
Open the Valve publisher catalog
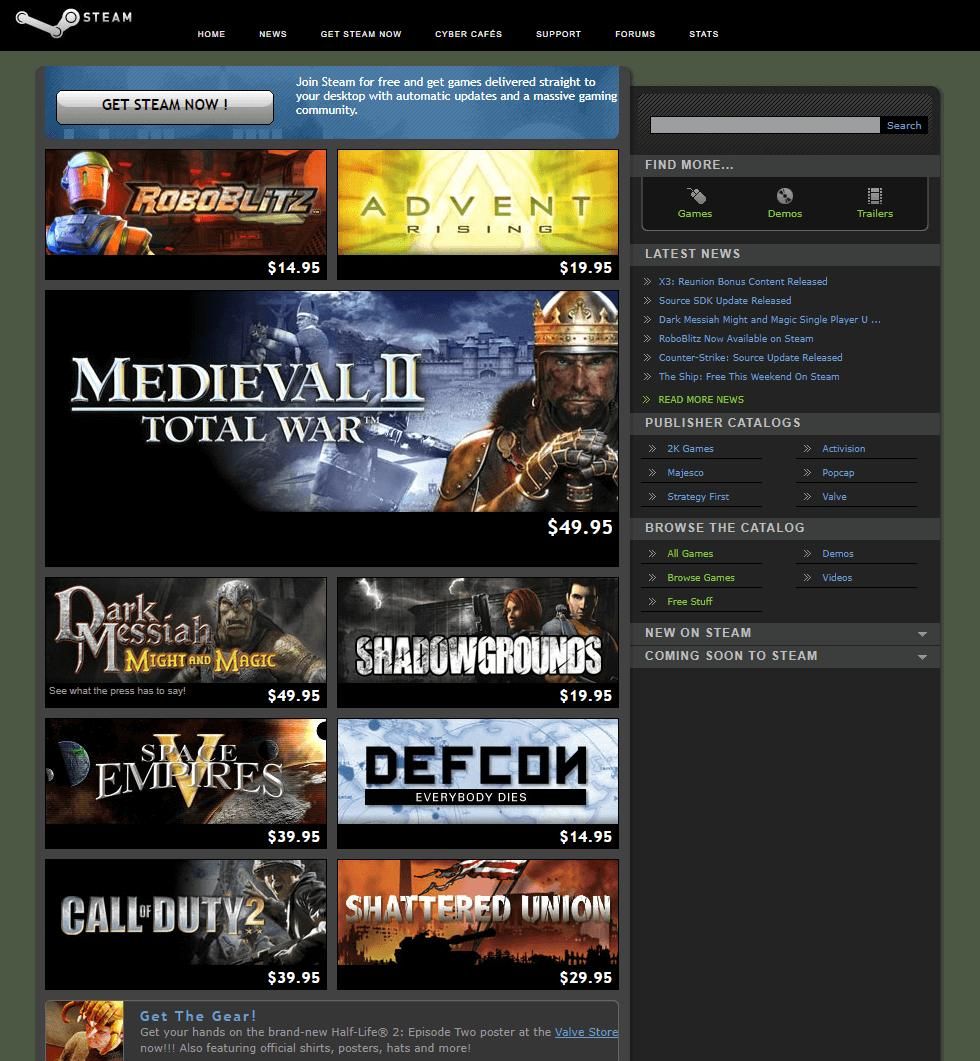[834, 497]
